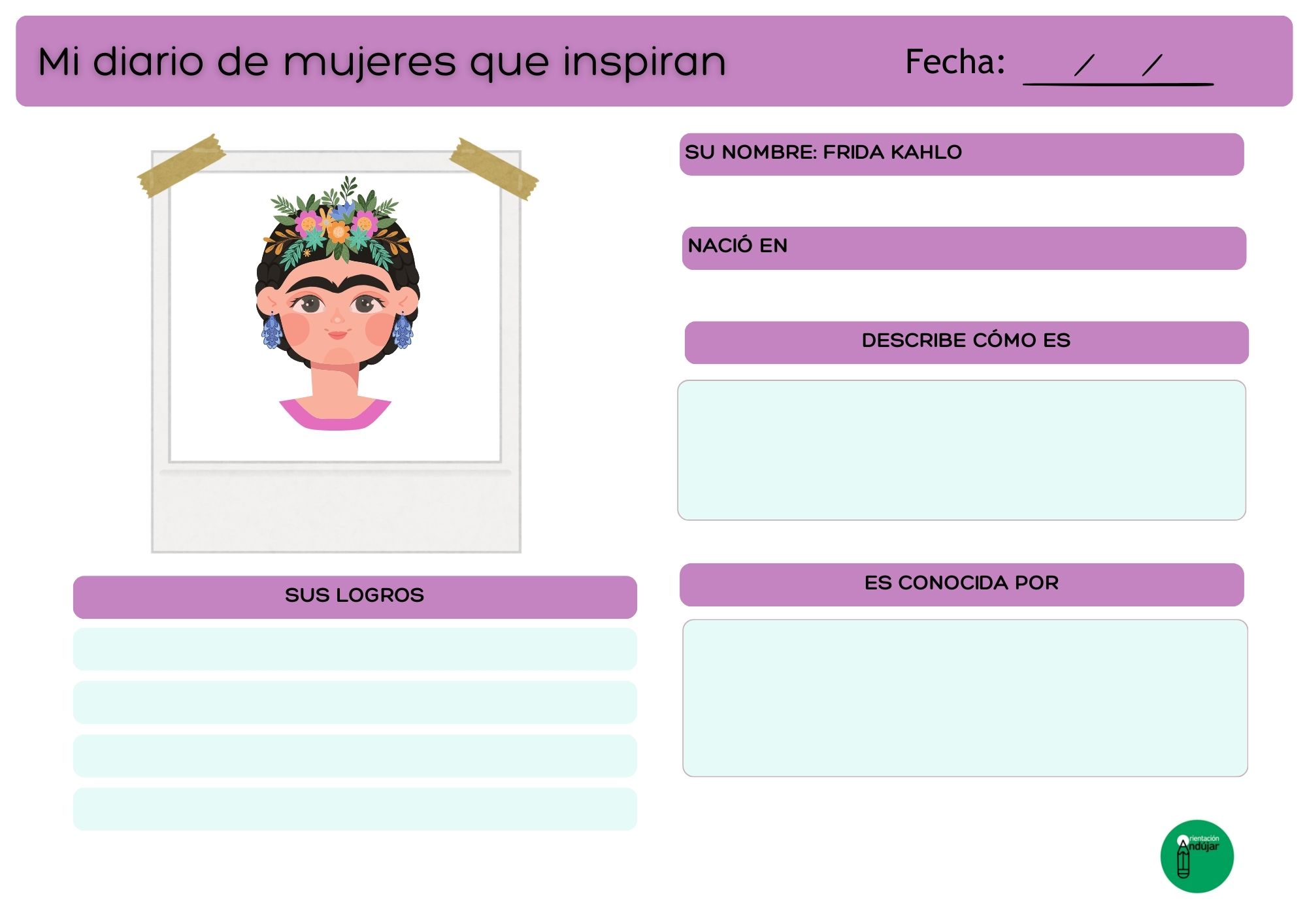Click the left tape strip on photo
The width and height of the screenshot is (1307, 924).
click(x=181, y=166)
